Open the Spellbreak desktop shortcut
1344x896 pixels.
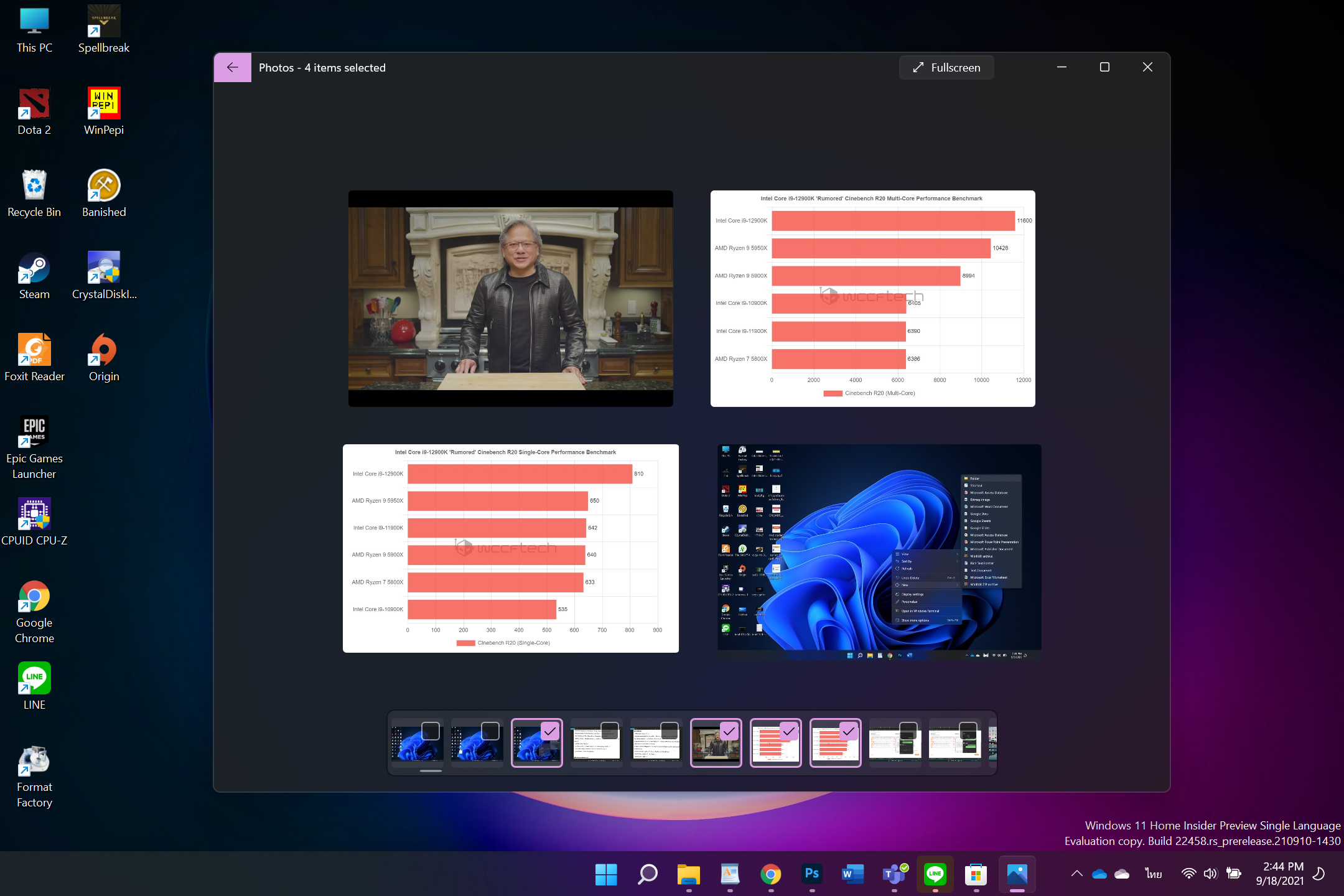coord(104,30)
